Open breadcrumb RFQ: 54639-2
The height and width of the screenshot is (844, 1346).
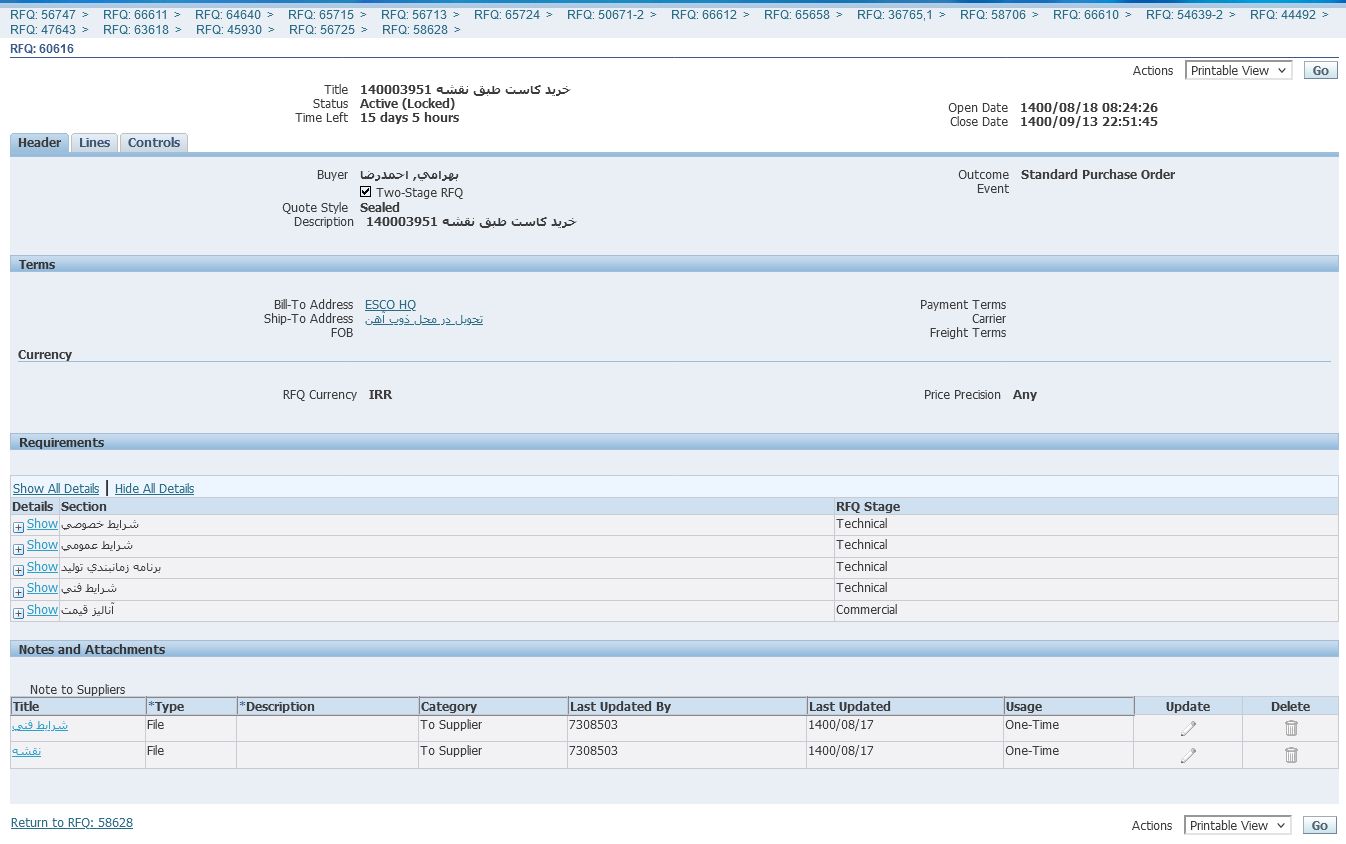[1184, 15]
